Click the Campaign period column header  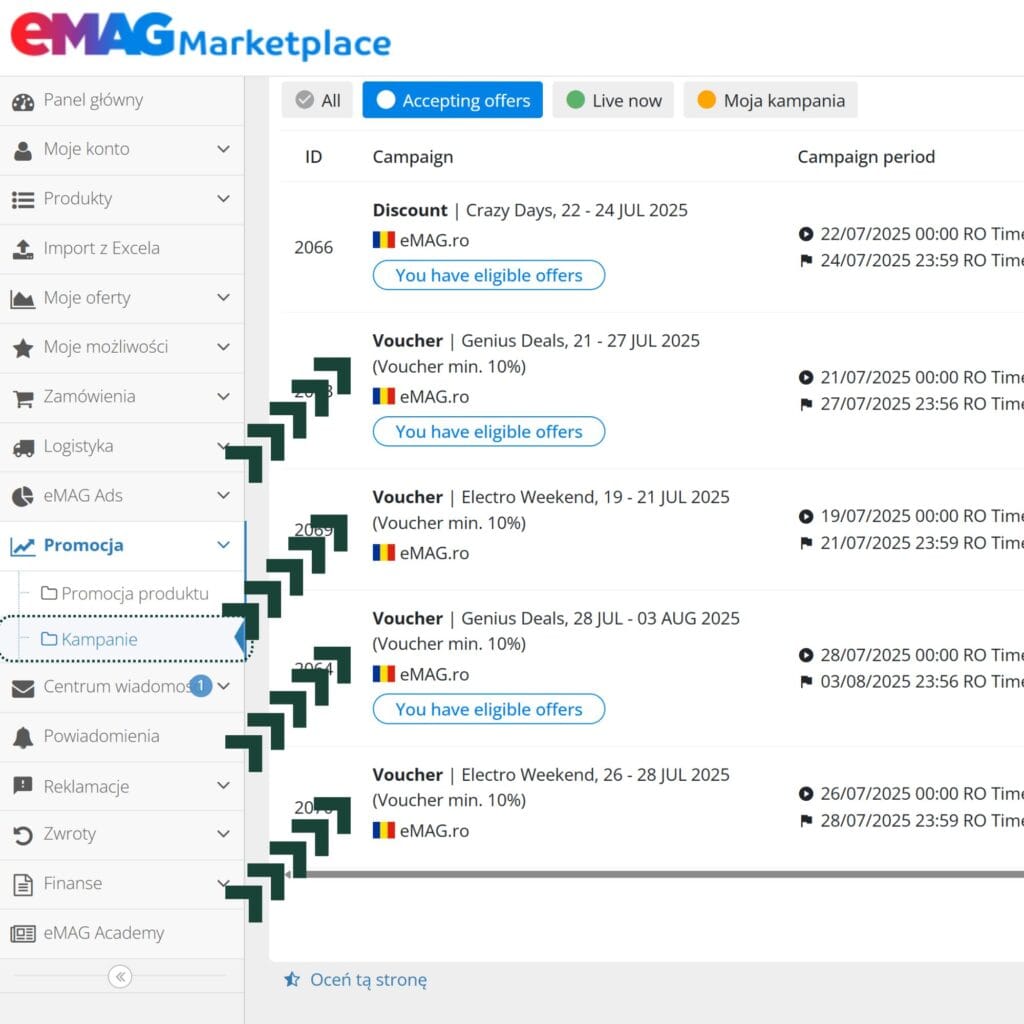866,157
